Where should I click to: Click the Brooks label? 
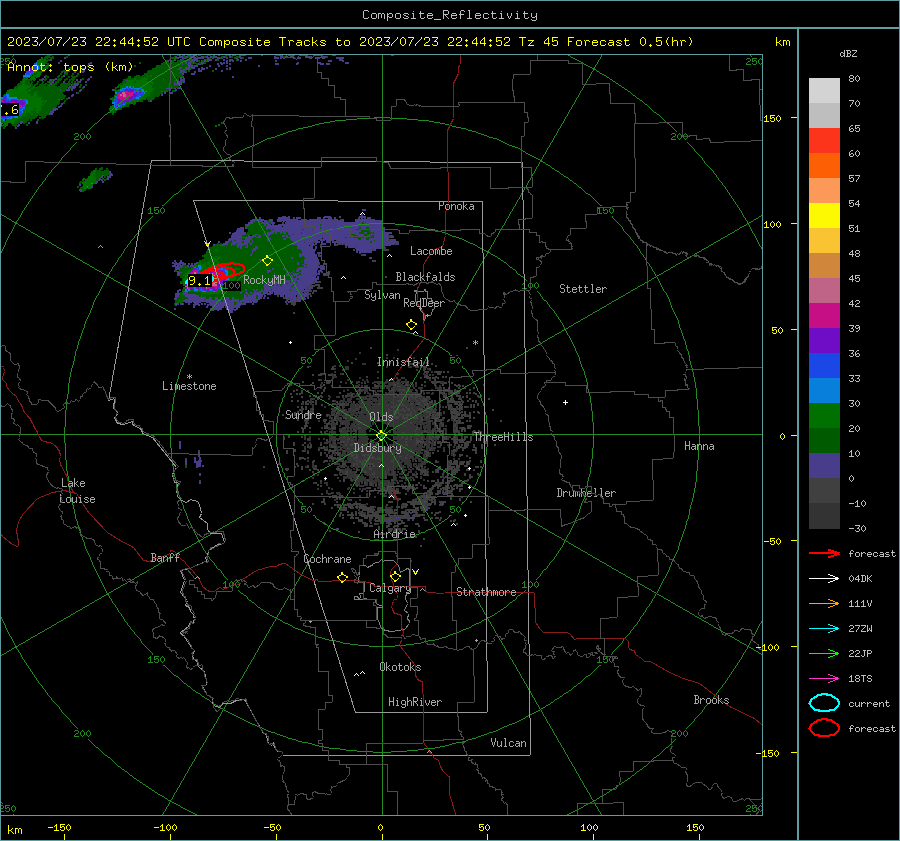(711, 700)
